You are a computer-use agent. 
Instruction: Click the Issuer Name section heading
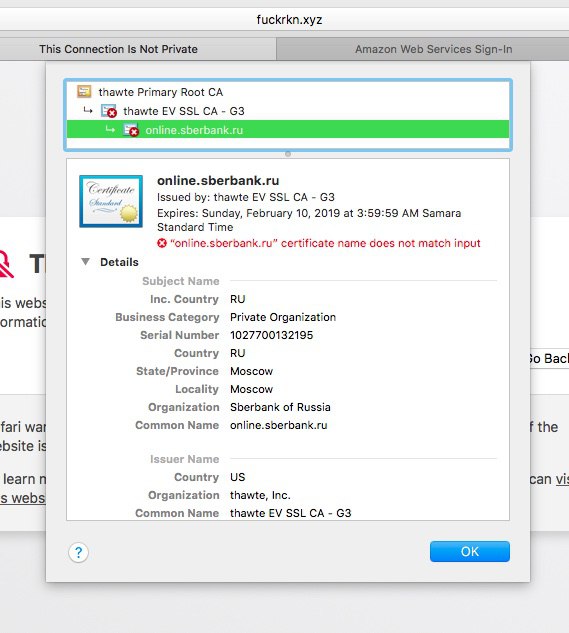[x=185, y=459]
